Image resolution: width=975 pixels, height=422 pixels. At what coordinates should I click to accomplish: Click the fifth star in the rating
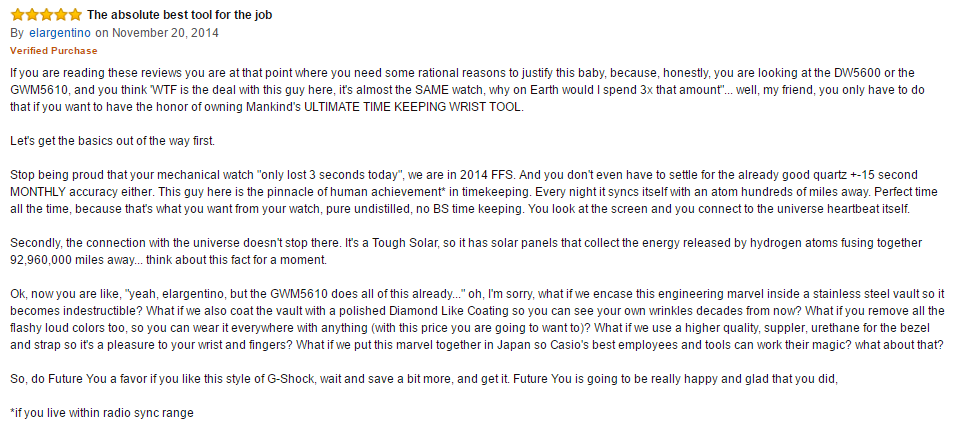[76, 15]
